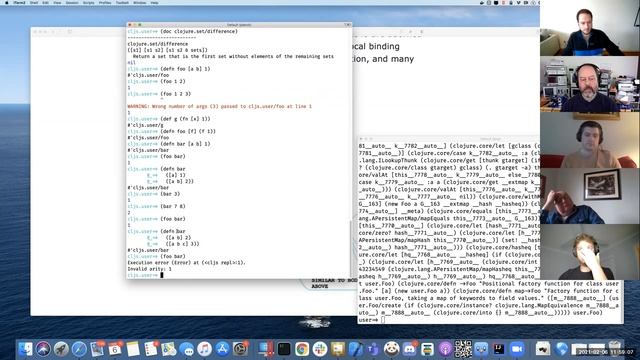Open the black terminal icon in dock
This screenshot has height=360, width=640.
click(x=284, y=349)
